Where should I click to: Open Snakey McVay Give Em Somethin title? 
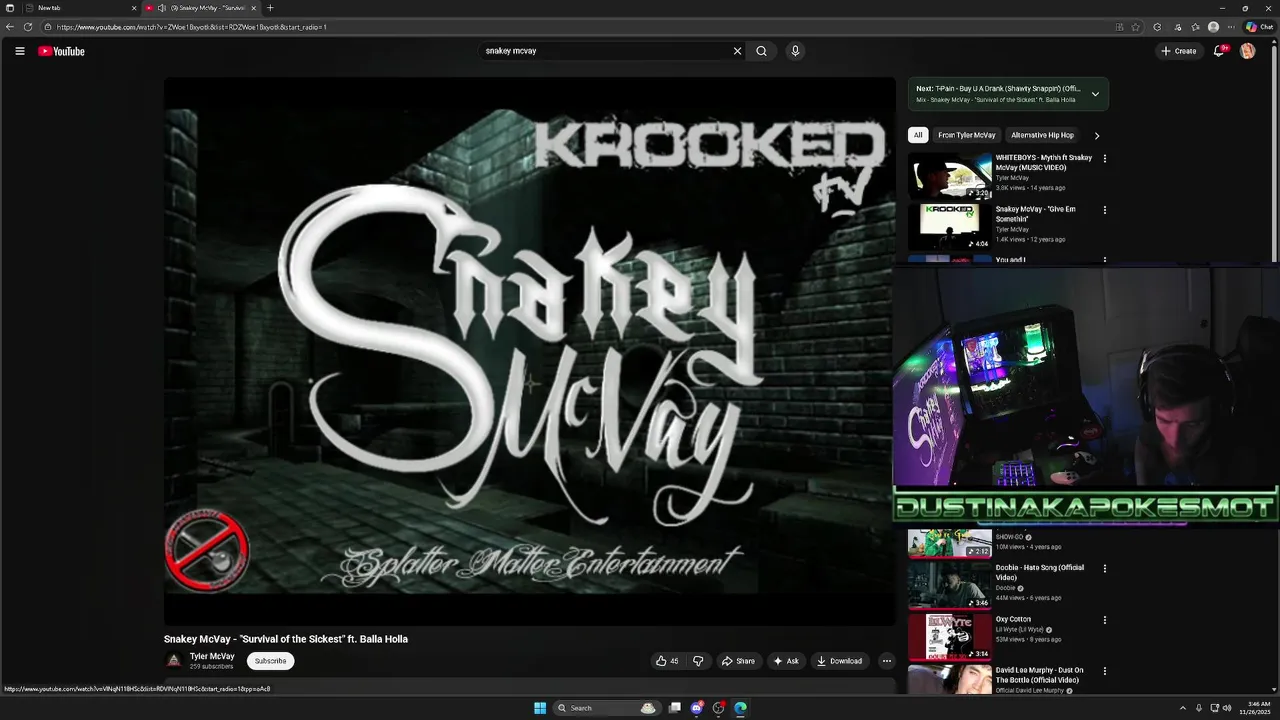click(x=1036, y=214)
